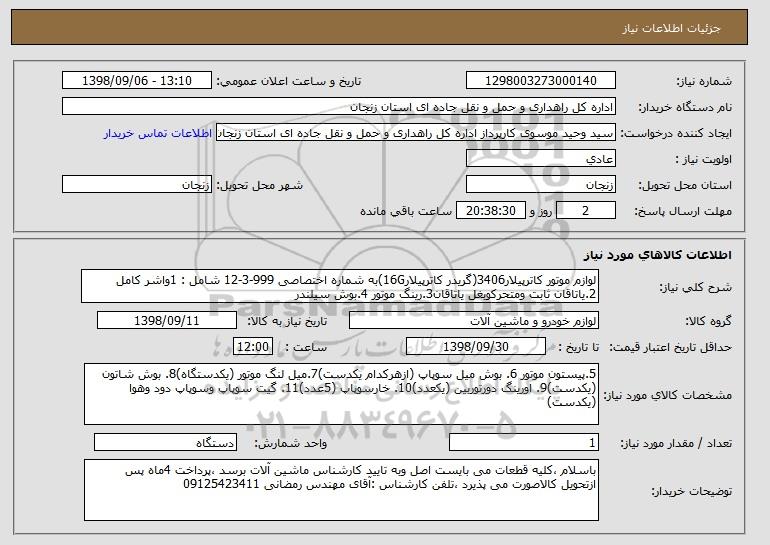This screenshot has width=770, height=545.
Task: Click the label شرح کلی نیاز
Action: pos(695,288)
